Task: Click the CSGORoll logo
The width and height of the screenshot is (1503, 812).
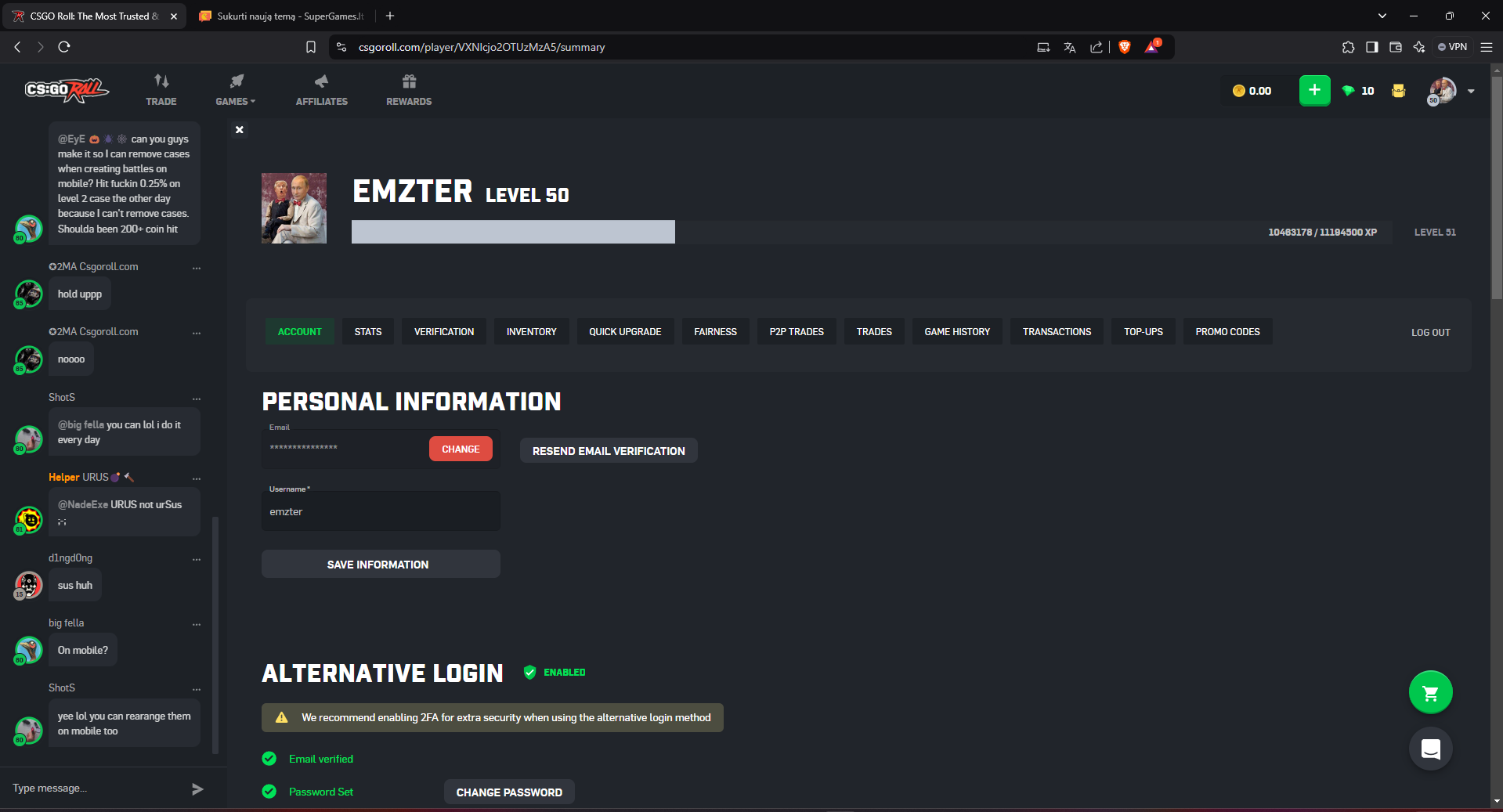Action: click(x=67, y=91)
